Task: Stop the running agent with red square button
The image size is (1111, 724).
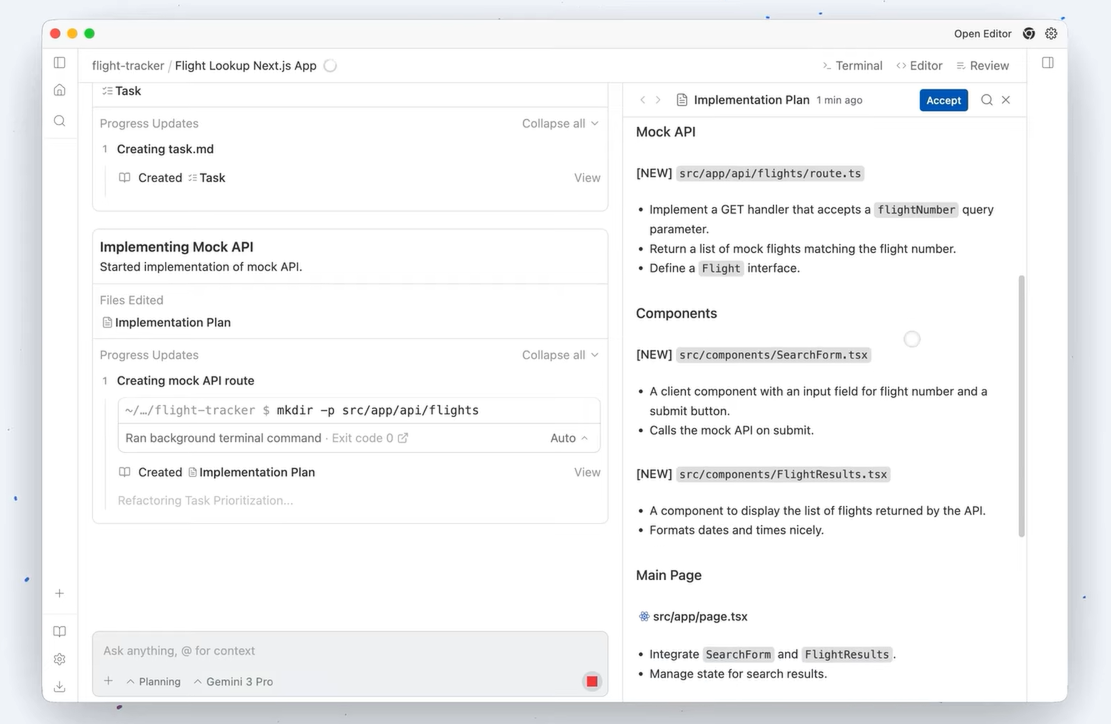Action: click(x=592, y=682)
